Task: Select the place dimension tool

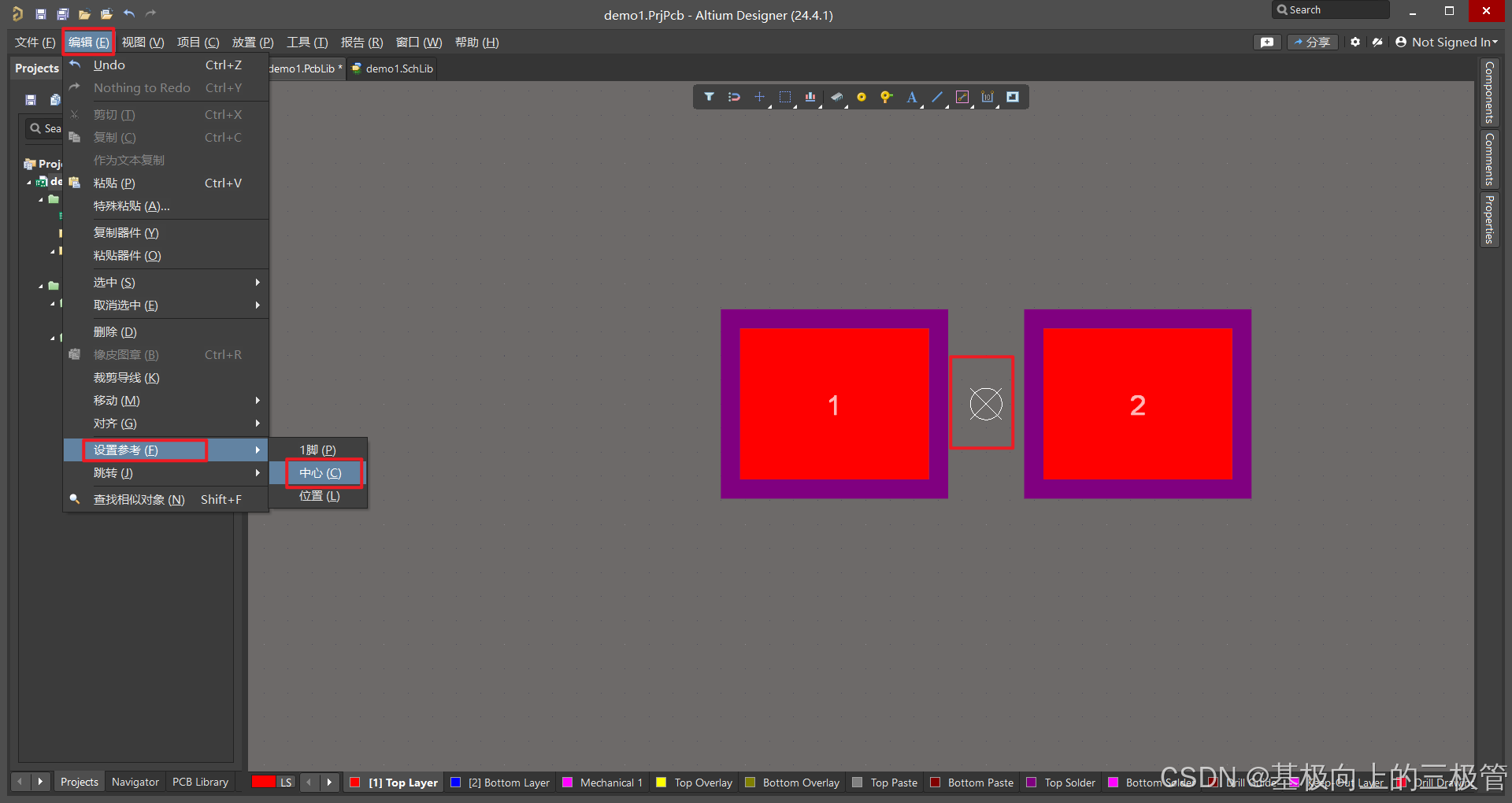Action: [x=988, y=97]
